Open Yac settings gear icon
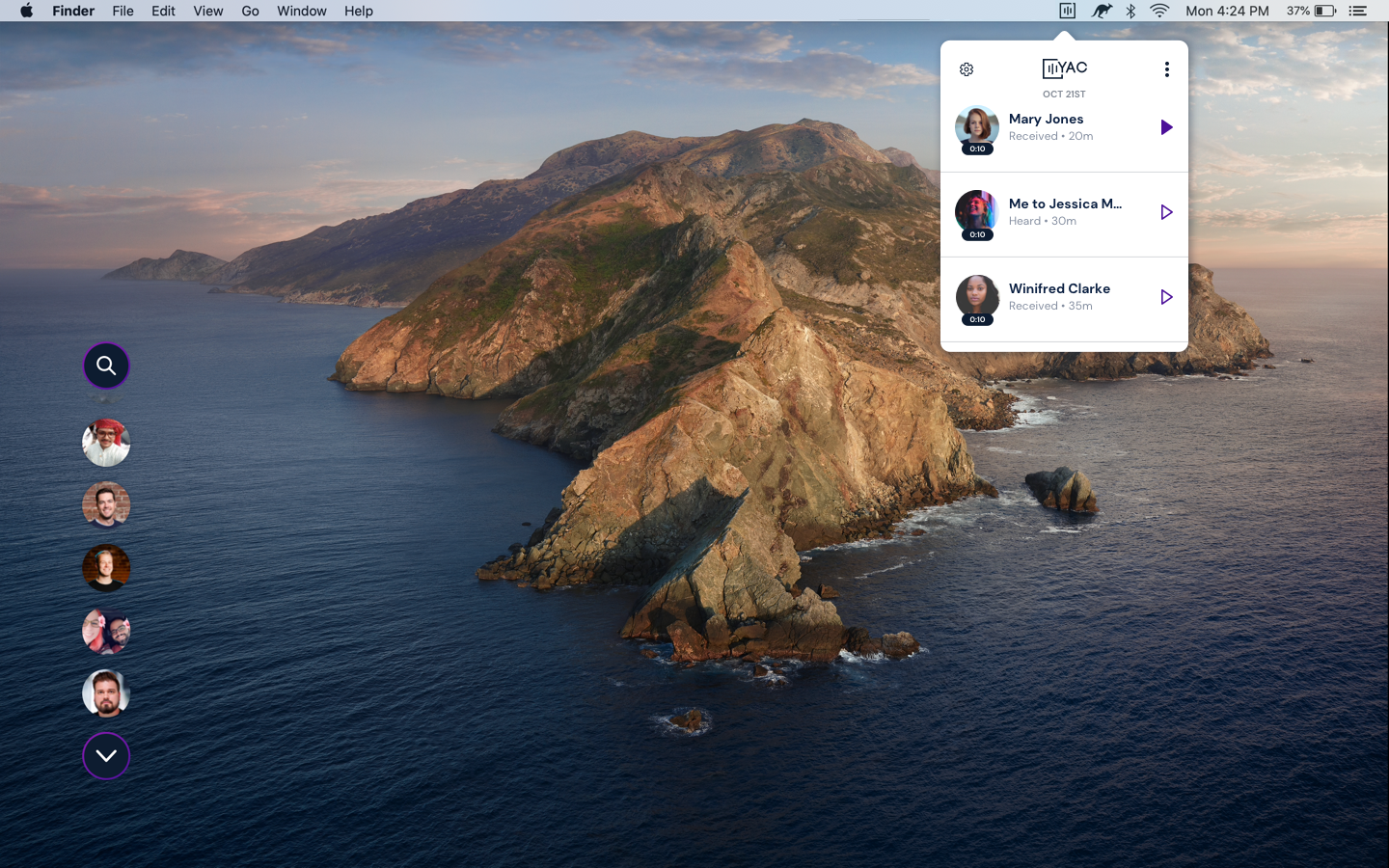 pos(967,69)
